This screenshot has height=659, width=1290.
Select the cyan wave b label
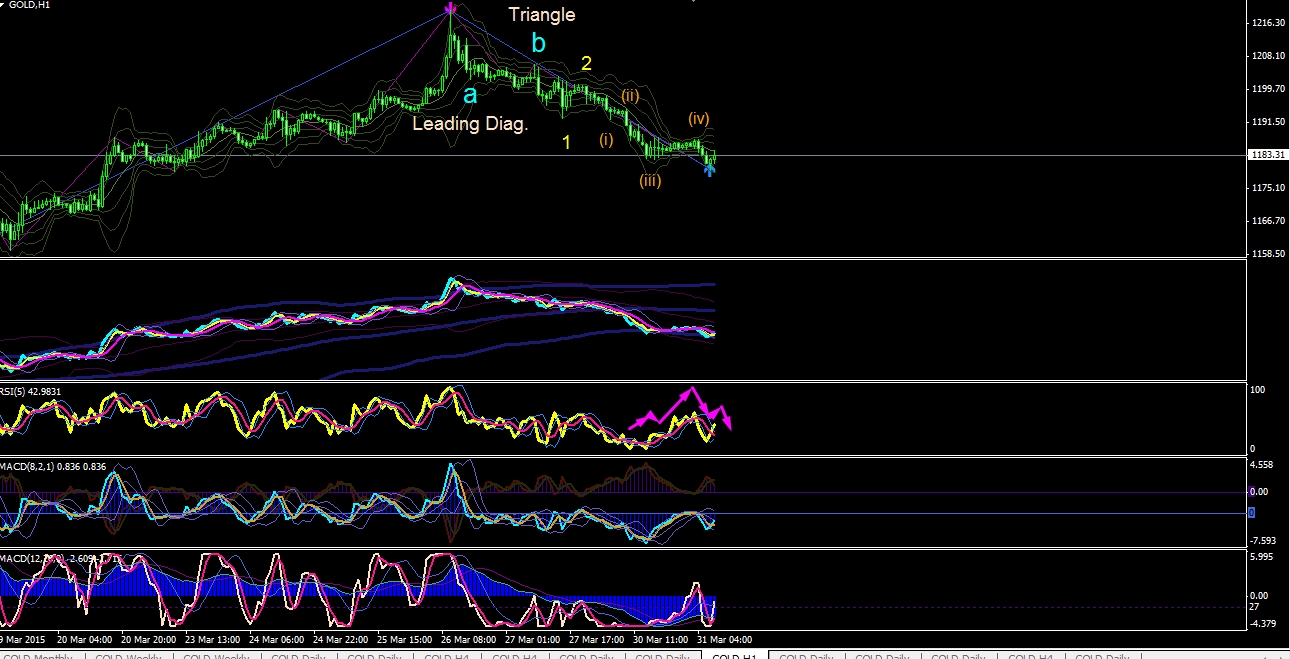coord(539,43)
